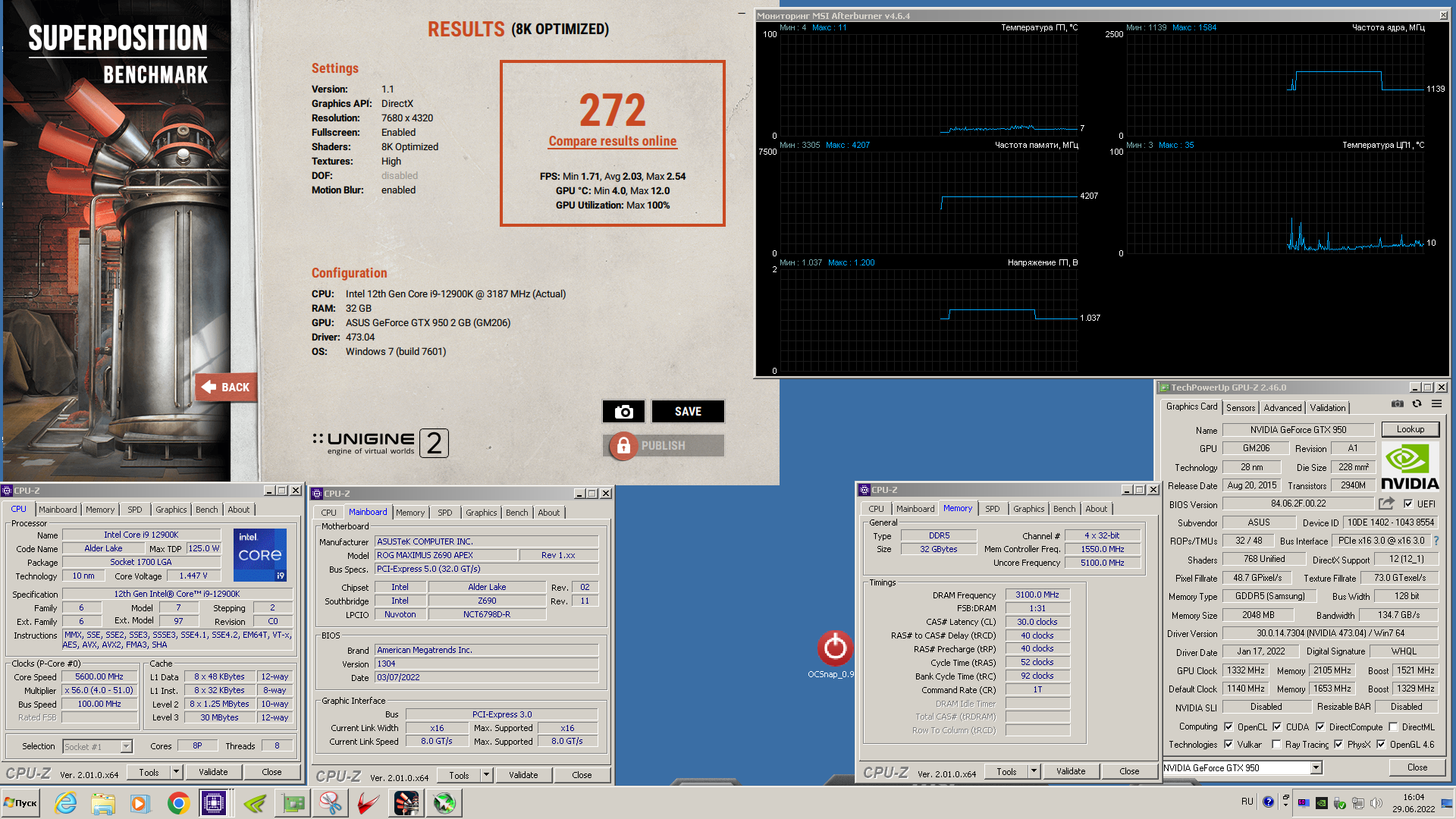Image resolution: width=1456 pixels, height=819 pixels.
Task: Click the bus interface question mark icon
Action: click(1436, 541)
